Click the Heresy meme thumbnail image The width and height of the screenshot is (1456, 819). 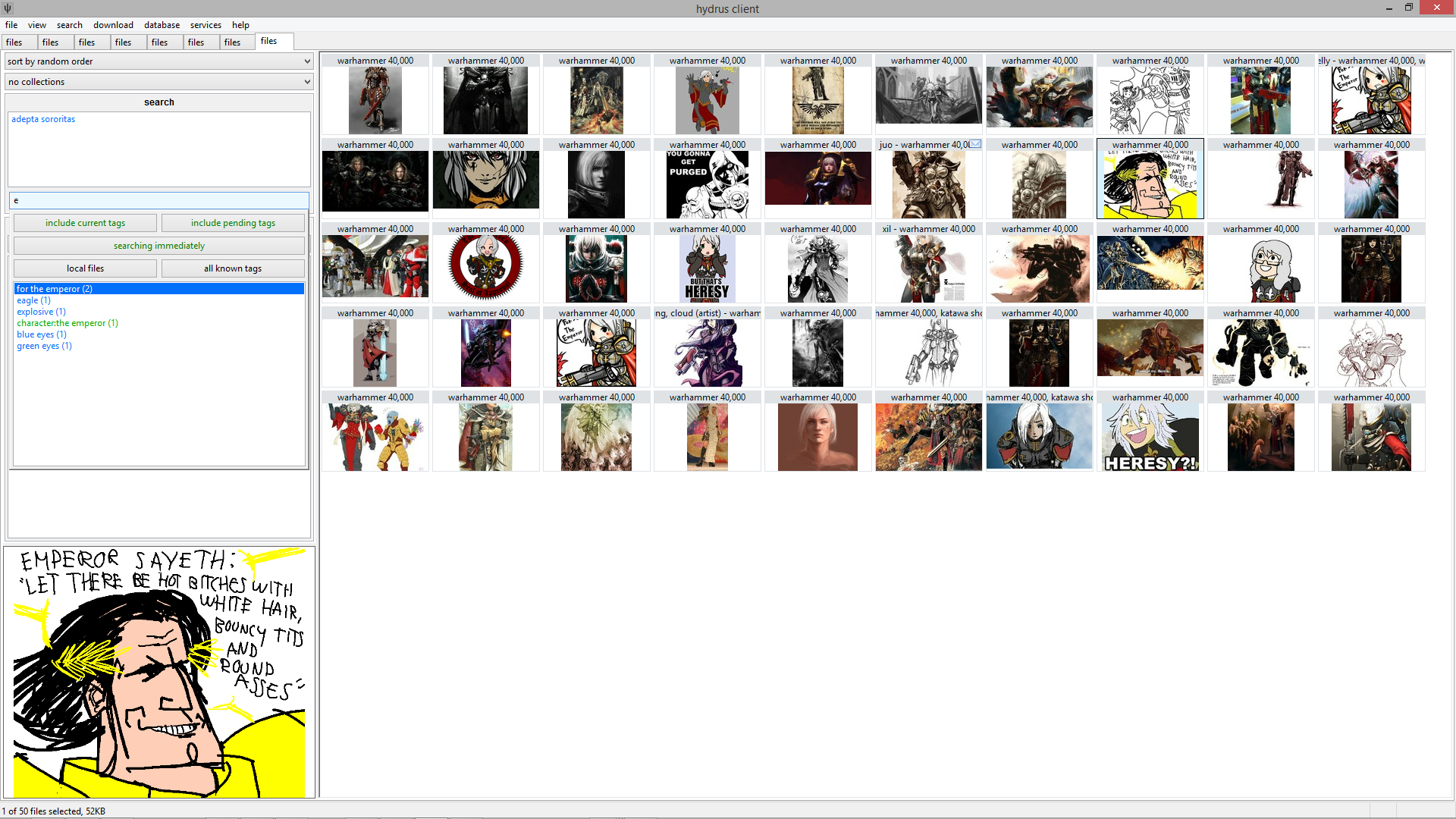[x=1148, y=437]
